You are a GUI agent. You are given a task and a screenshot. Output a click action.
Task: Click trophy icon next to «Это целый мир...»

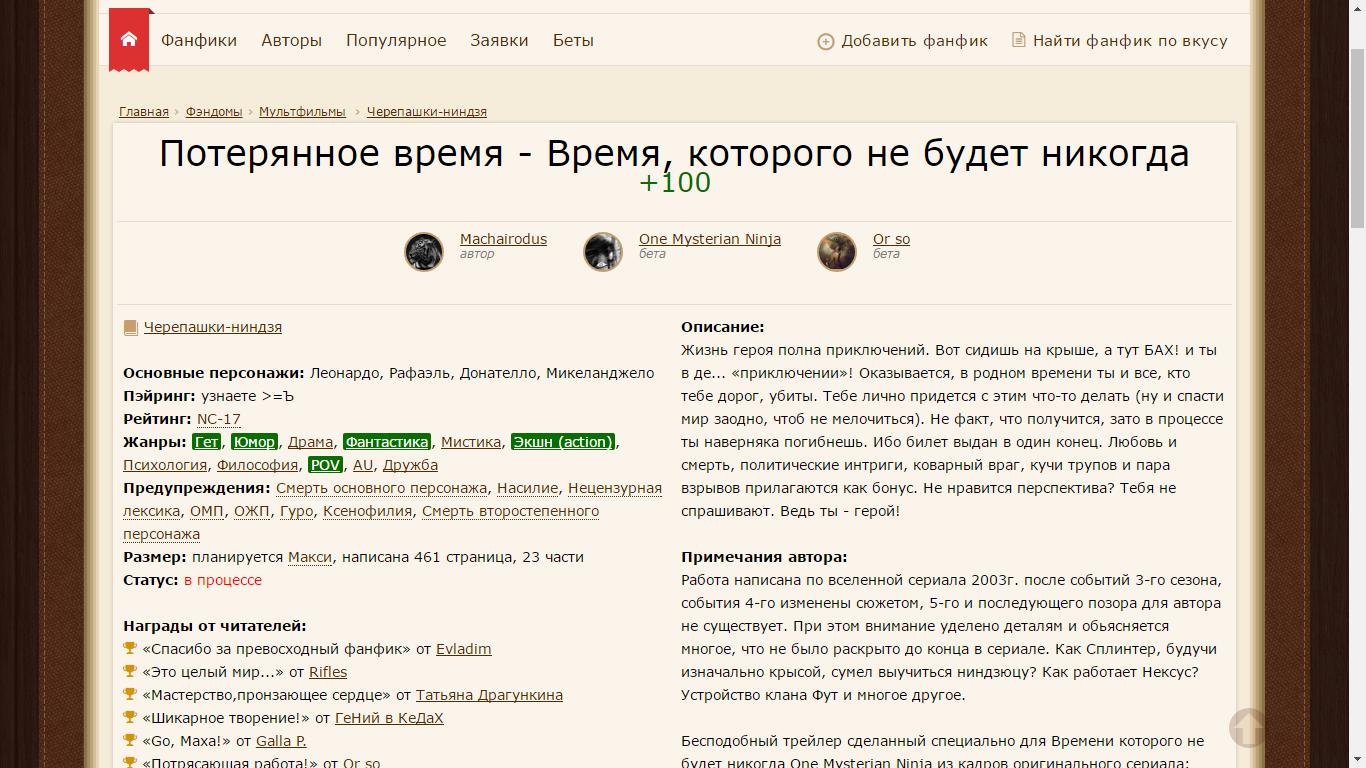coord(130,672)
